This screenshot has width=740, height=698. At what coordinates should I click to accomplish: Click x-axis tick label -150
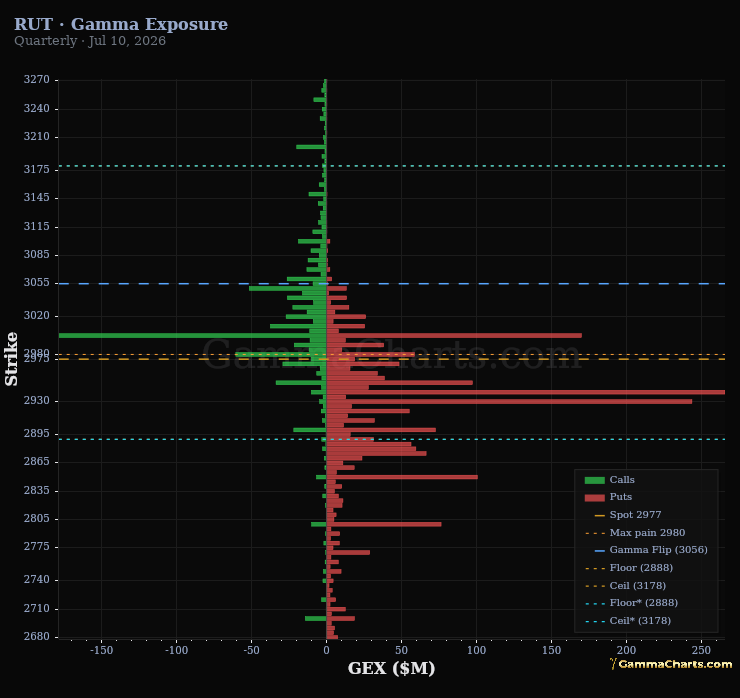click(101, 650)
